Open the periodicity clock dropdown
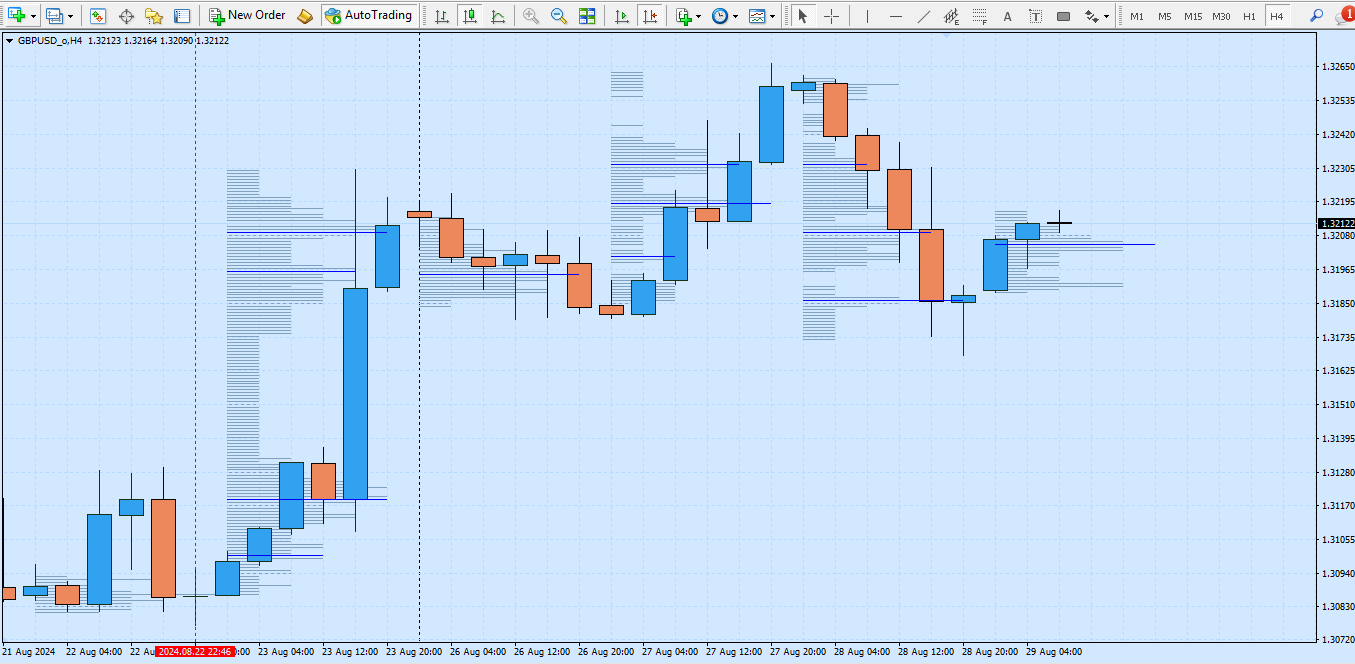Screen dimensions: 1355x664 click(735, 16)
